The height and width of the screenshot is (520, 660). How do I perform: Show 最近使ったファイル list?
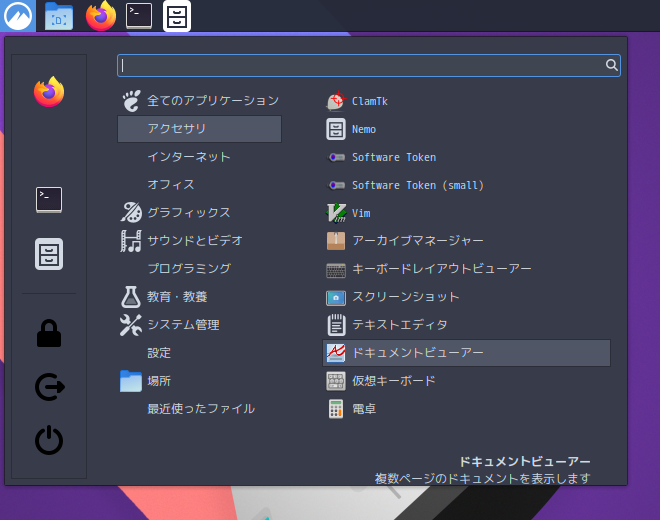pos(200,408)
